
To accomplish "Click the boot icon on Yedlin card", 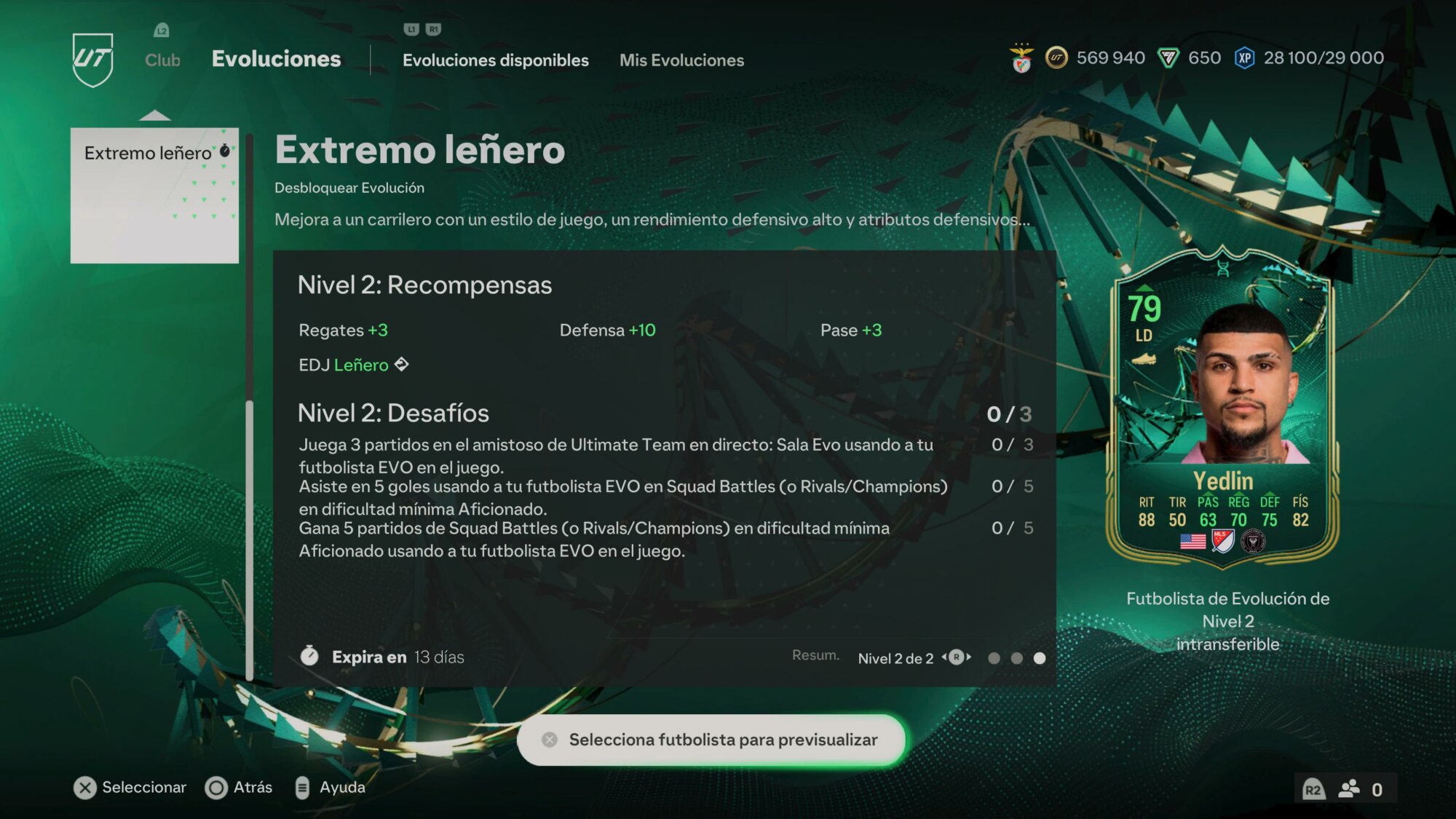I will point(1144,359).
